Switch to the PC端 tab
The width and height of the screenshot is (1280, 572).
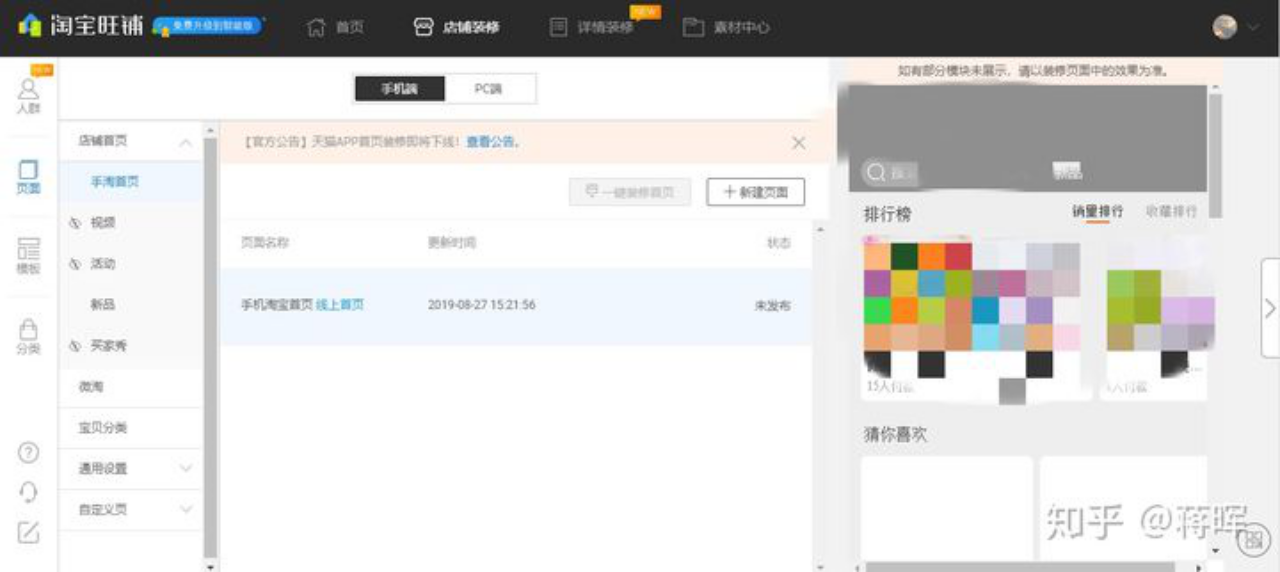tap(490, 89)
